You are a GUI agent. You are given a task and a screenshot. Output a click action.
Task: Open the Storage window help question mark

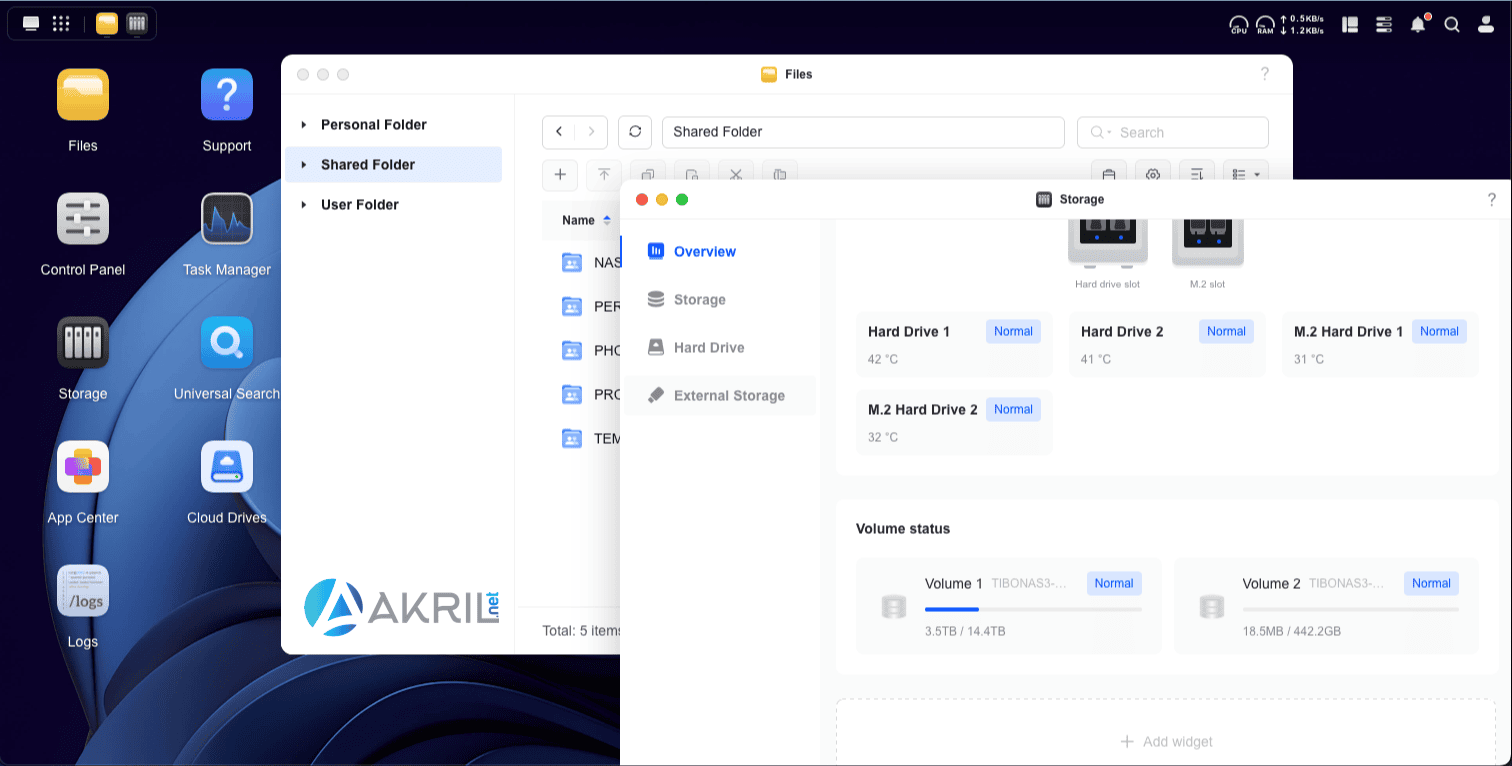pos(1491,200)
